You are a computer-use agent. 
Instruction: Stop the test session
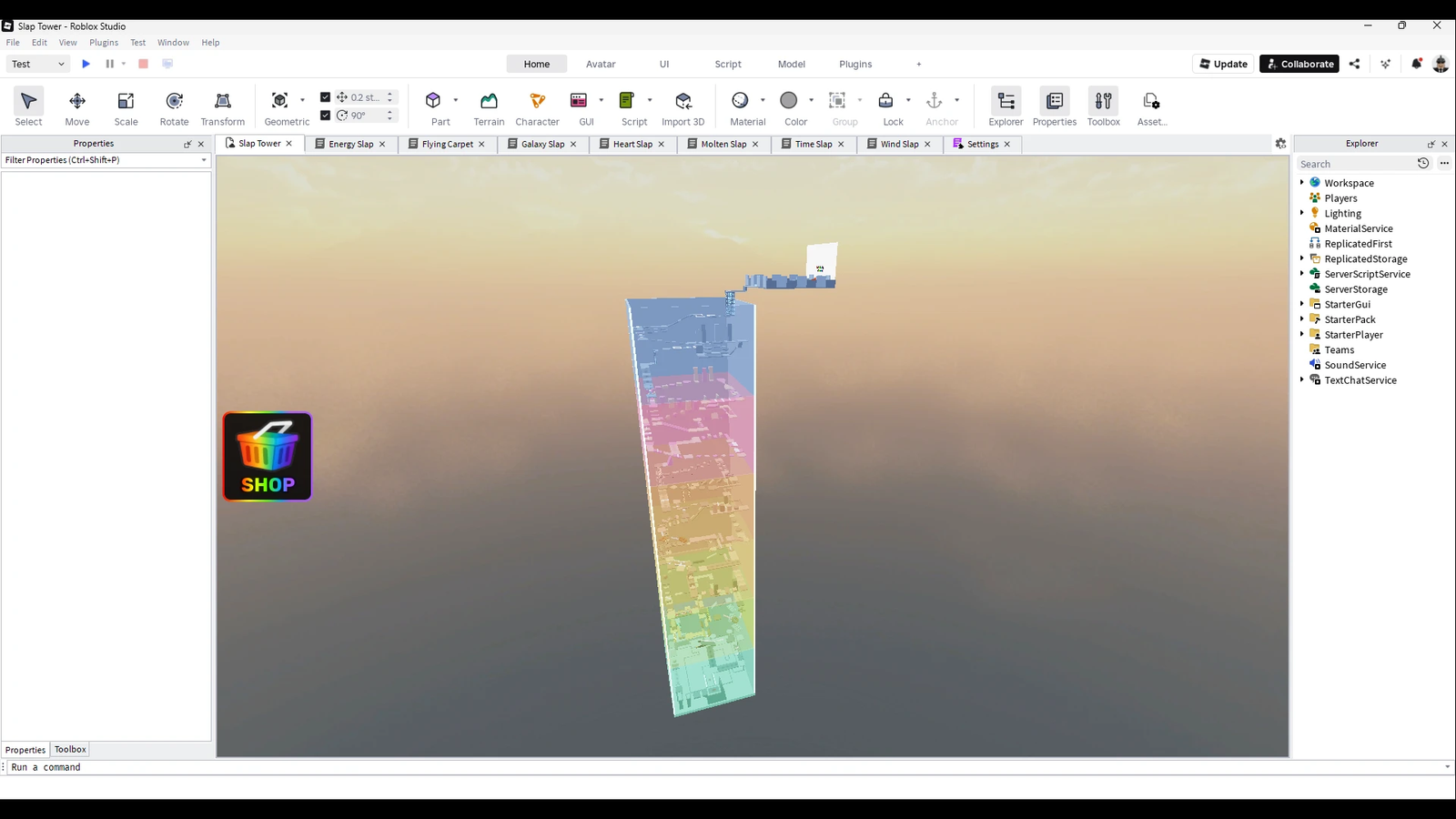(x=143, y=64)
